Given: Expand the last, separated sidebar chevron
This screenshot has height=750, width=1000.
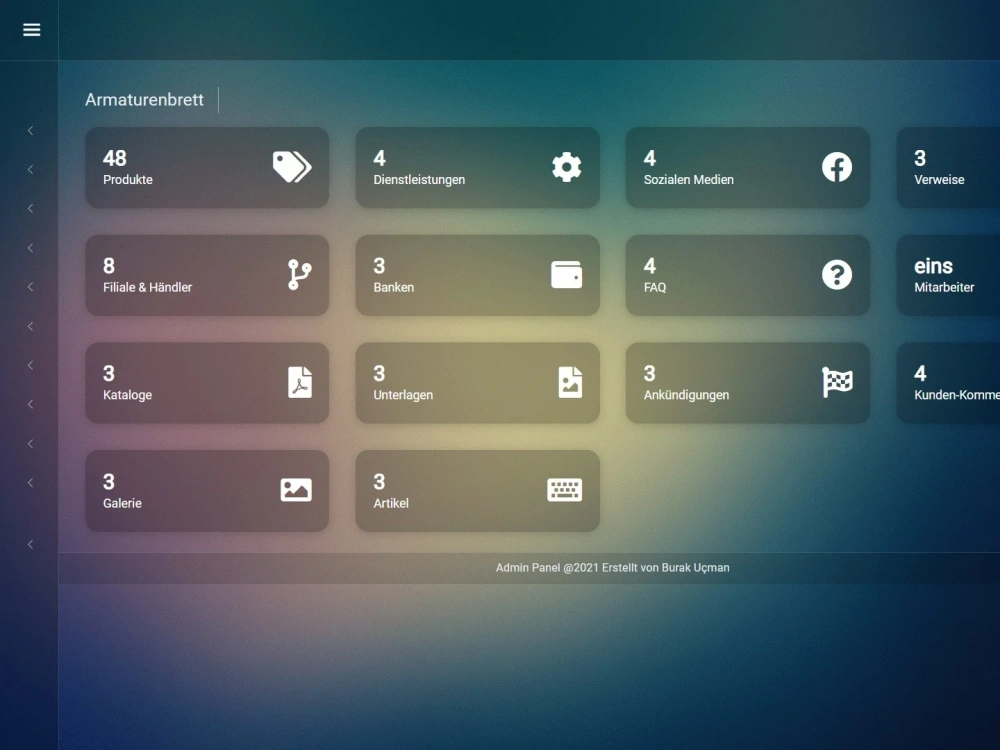Looking at the screenshot, I should (x=30, y=545).
